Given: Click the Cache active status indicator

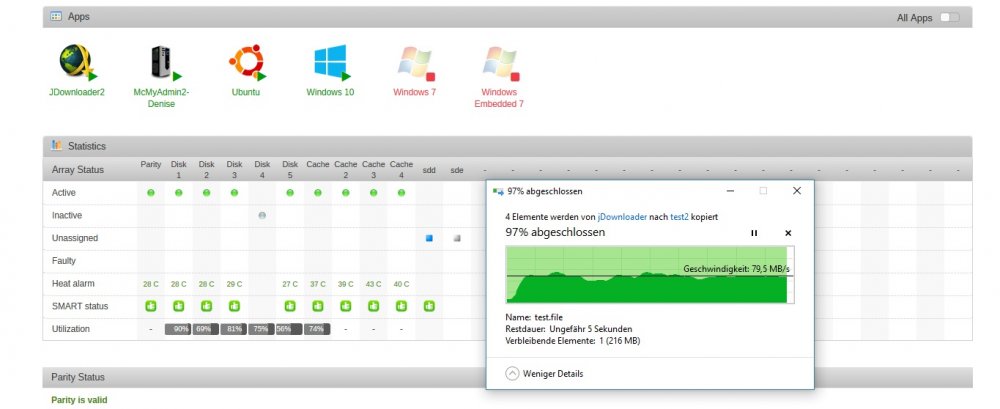Looking at the screenshot, I should pos(318,193).
